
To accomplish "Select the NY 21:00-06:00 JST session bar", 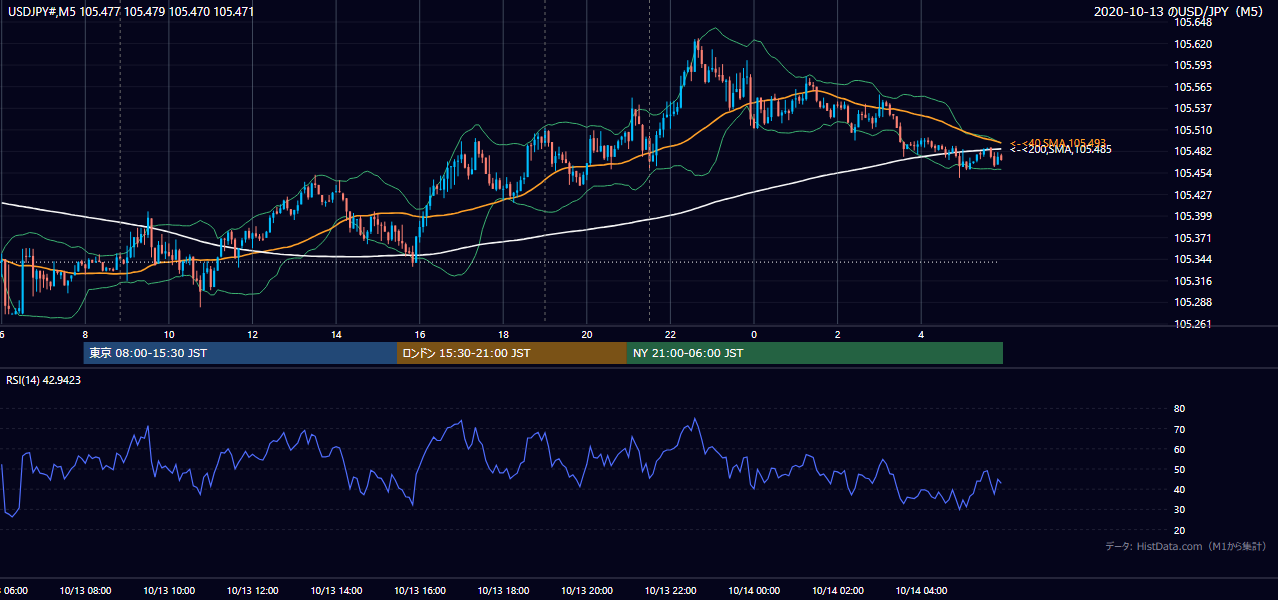I will (815, 353).
